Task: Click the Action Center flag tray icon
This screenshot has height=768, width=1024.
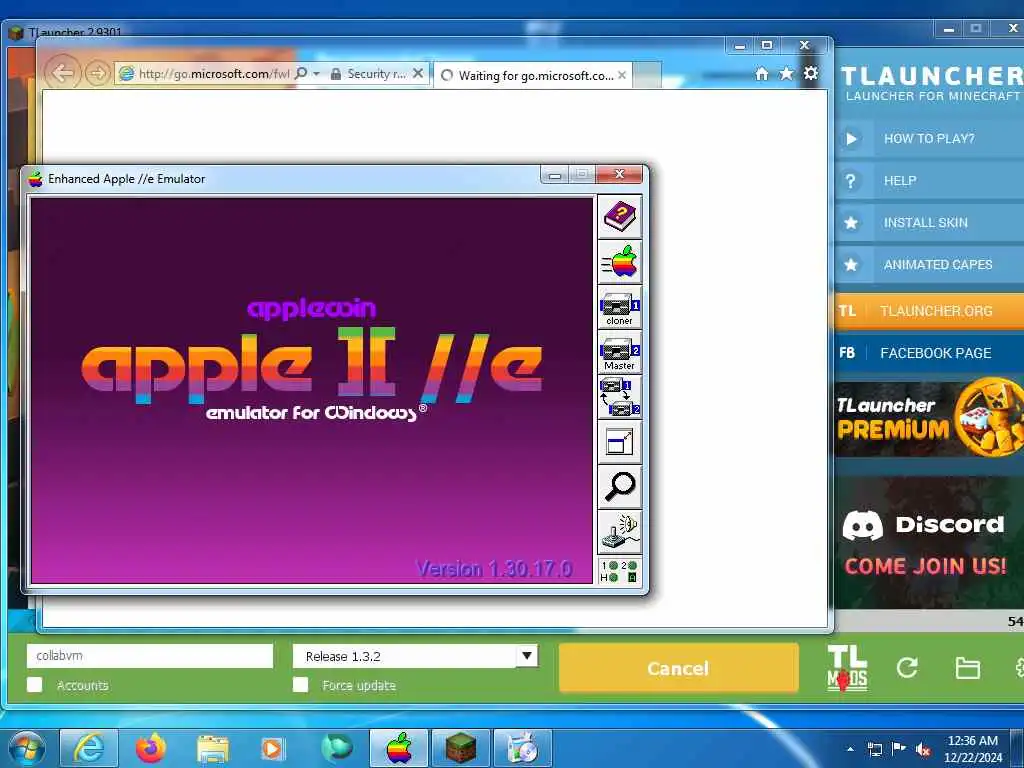Action: pos(899,749)
